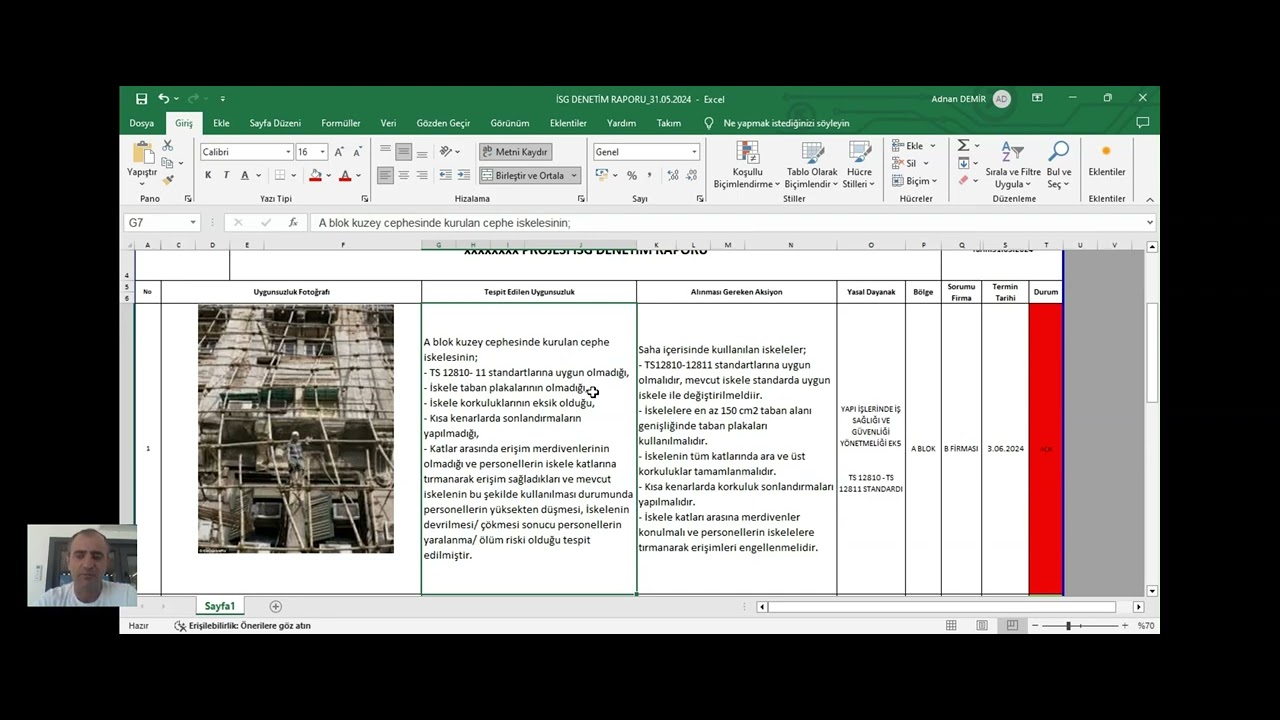
Task: Open the Tablo Olarak Biçimlendir icon
Action: pos(812,152)
